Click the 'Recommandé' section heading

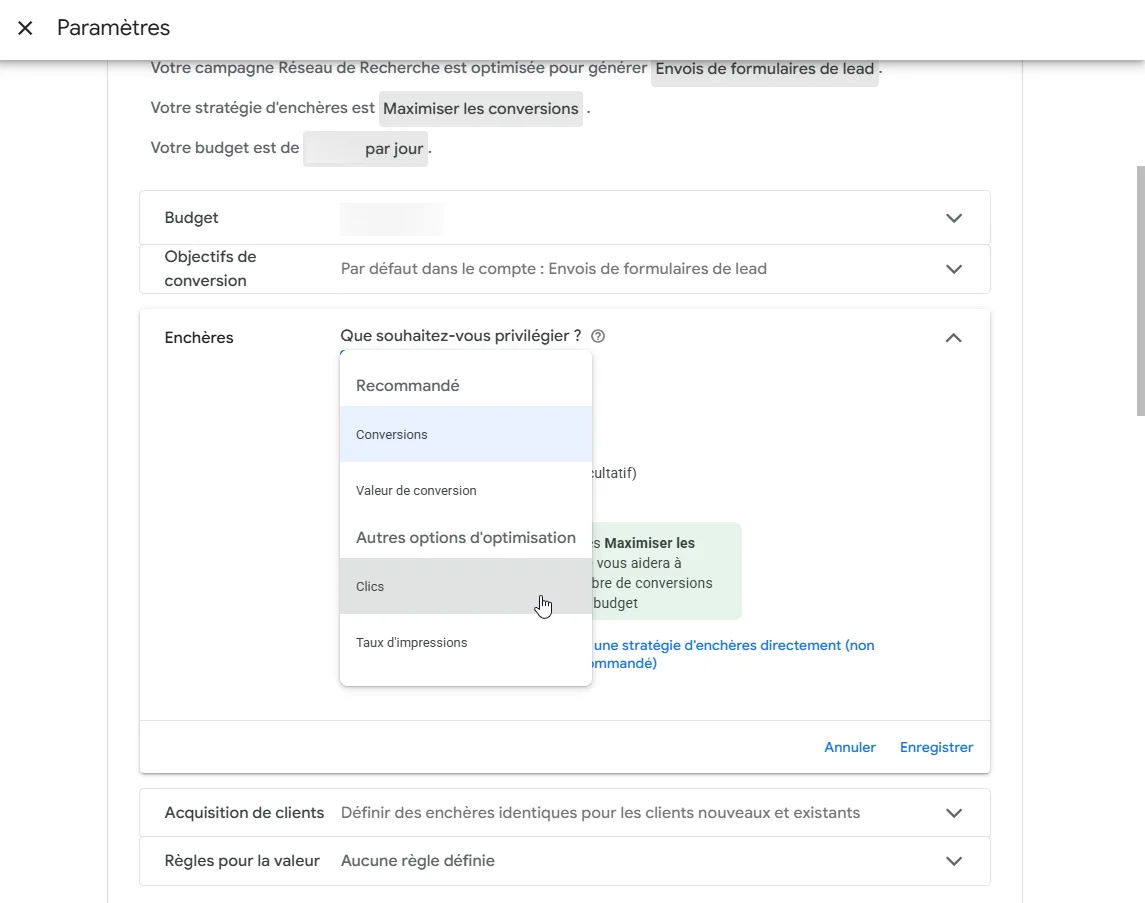[x=407, y=385]
